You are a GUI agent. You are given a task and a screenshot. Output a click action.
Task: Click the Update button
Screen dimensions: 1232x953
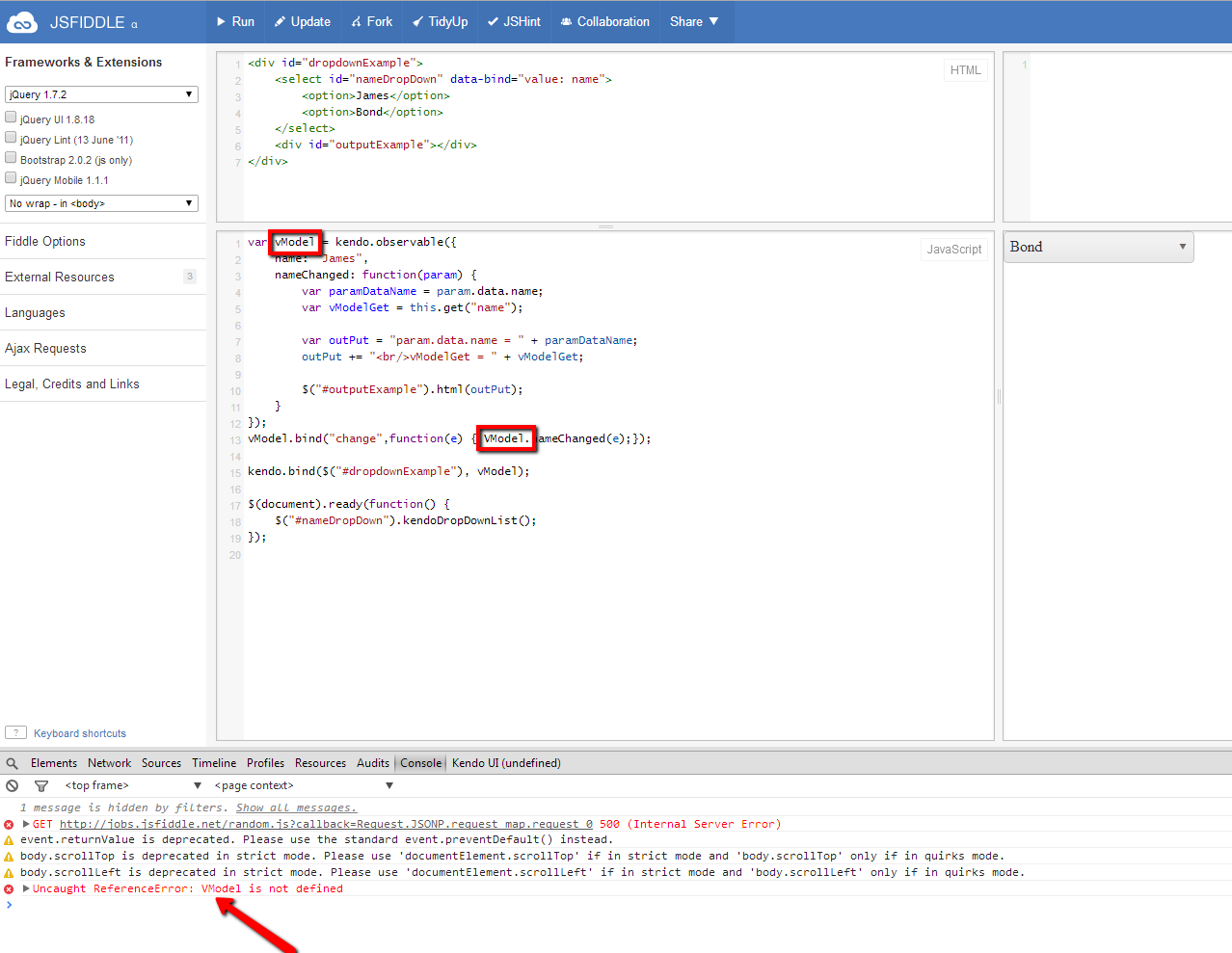[302, 21]
